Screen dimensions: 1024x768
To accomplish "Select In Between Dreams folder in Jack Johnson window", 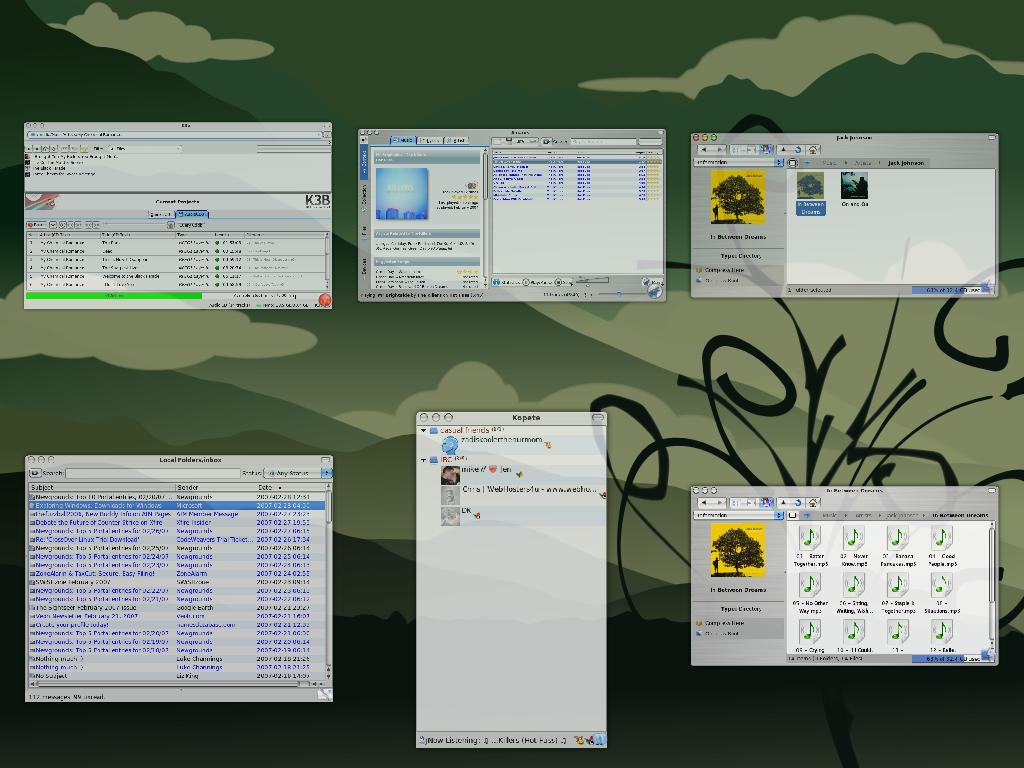I will coord(810,193).
